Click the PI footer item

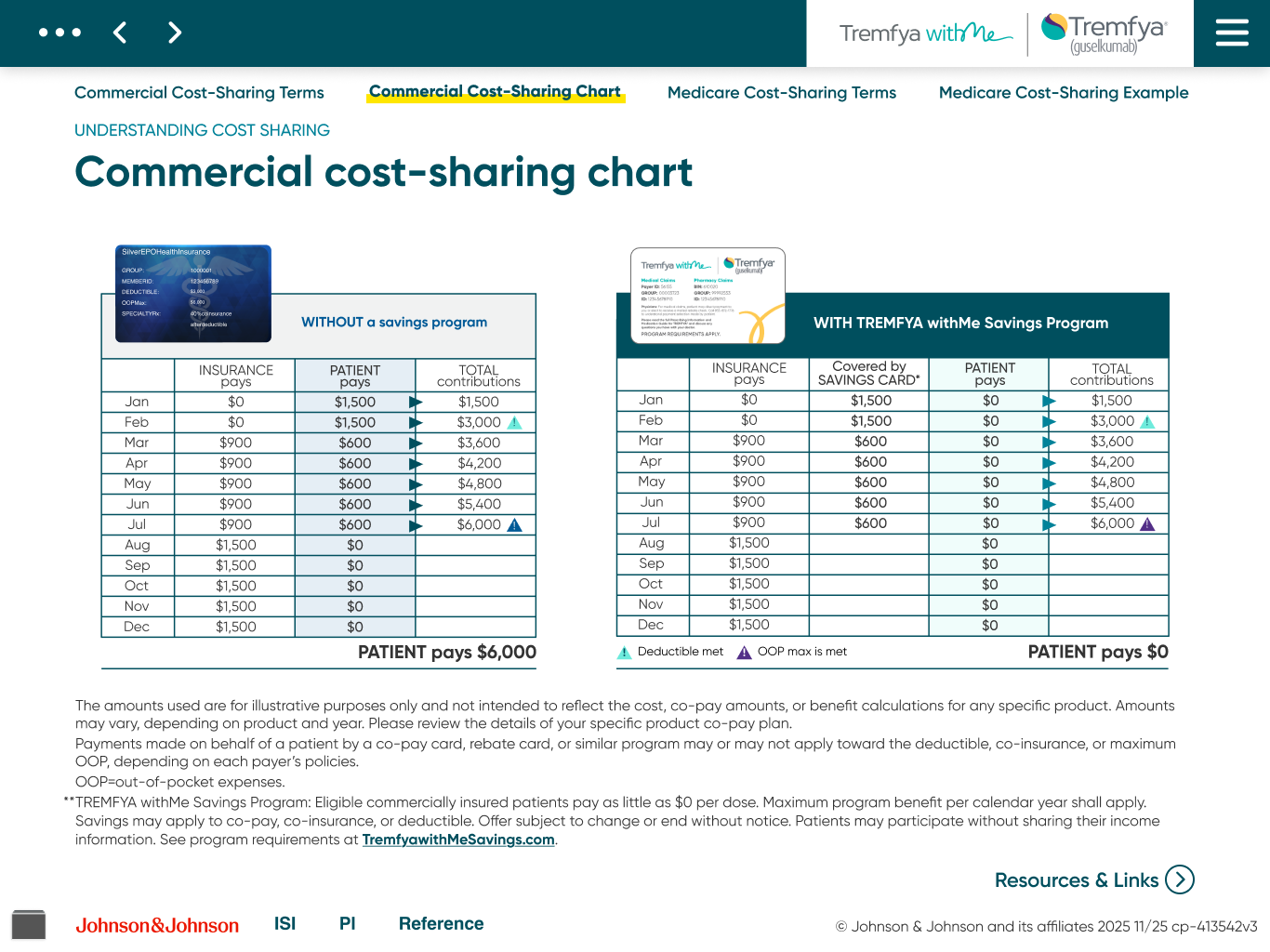[347, 923]
